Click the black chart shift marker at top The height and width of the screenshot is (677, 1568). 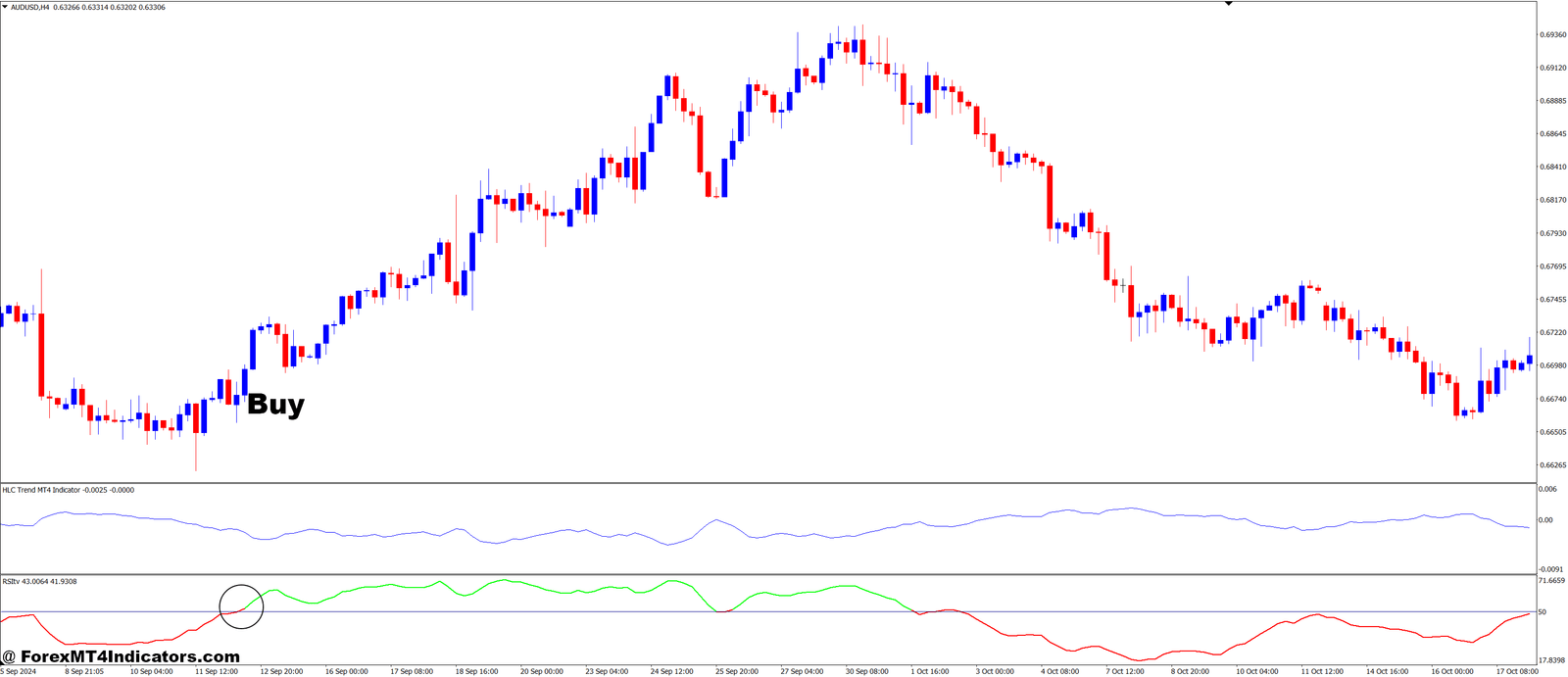tap(1229, 4)
